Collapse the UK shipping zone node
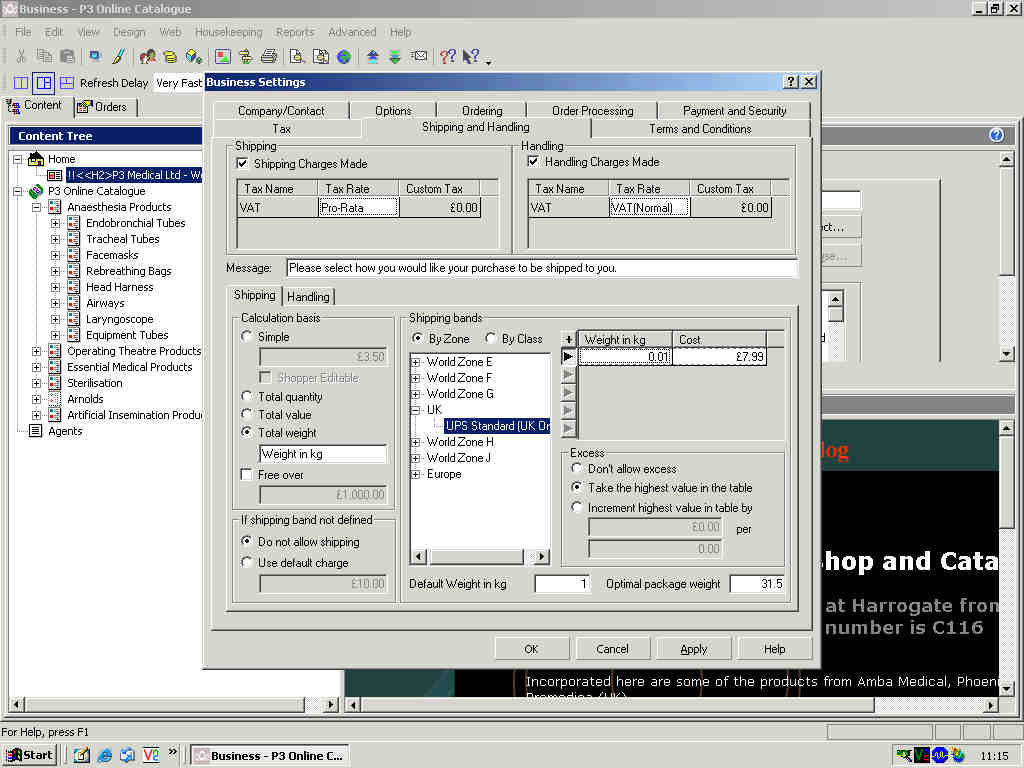The image size is (1024, 768). tap(416, 410)
